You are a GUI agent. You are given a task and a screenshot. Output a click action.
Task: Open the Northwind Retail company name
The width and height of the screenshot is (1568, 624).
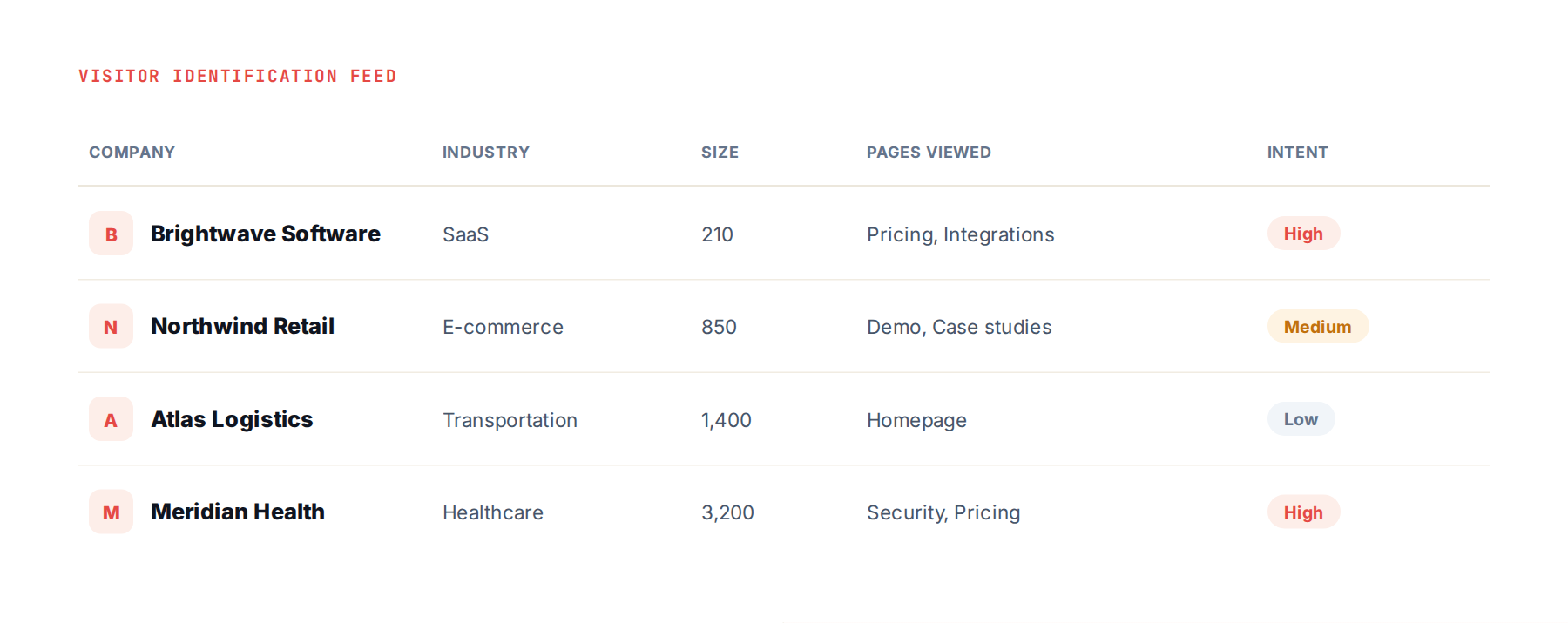[x=242, y=326]
